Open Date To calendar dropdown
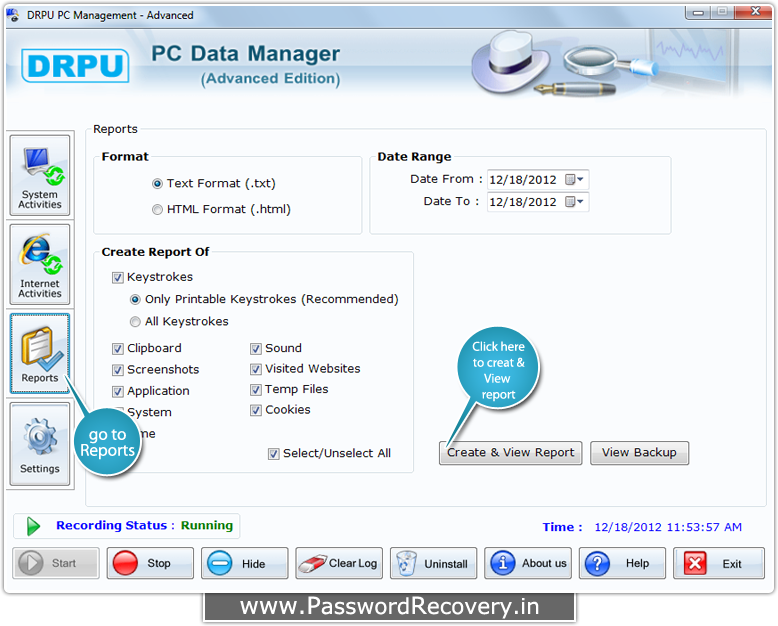 coord(575,202)
